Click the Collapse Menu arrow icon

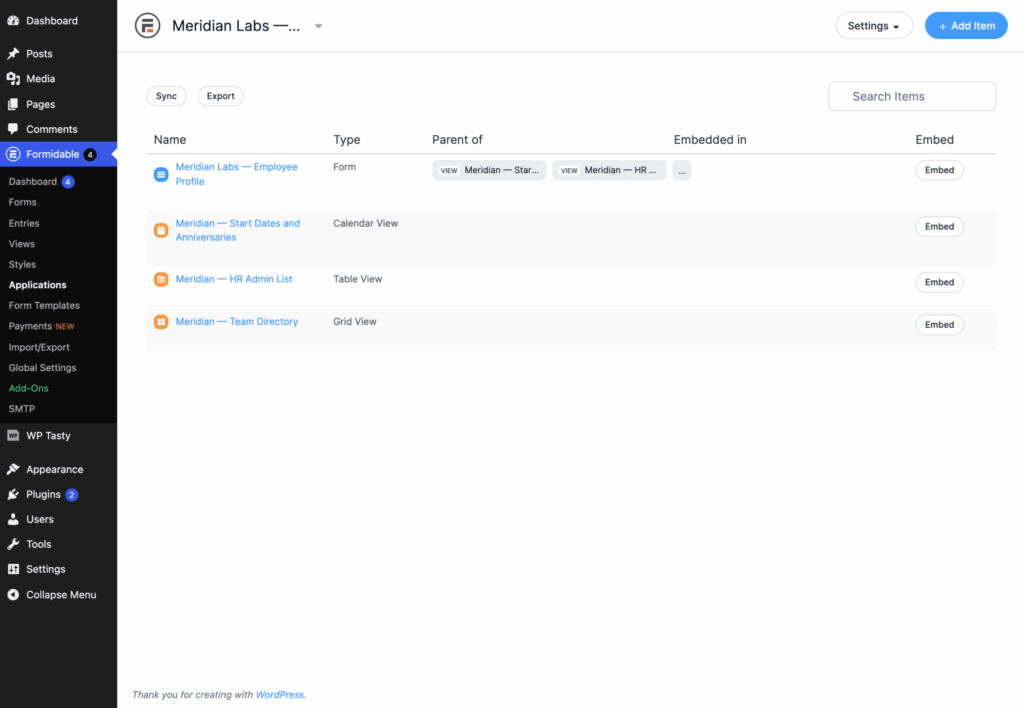[13, 594]
